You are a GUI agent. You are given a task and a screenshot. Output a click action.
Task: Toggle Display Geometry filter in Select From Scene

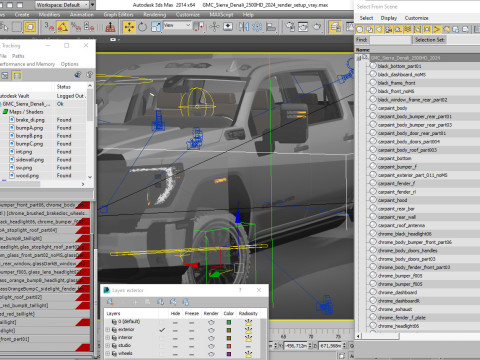coord(360,30)
